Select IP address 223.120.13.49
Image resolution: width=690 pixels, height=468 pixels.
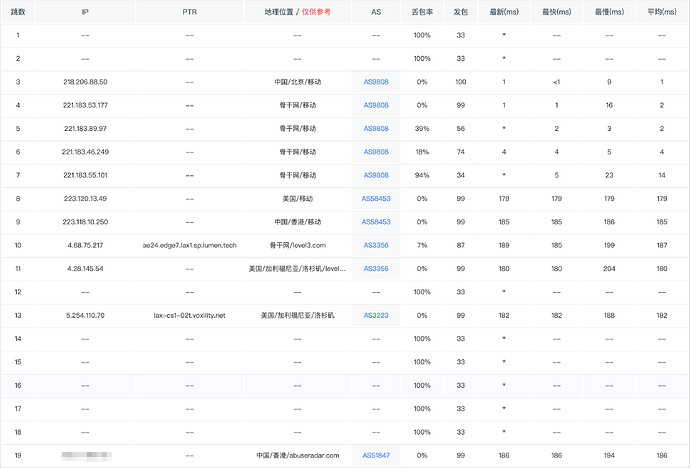pos(85,198)
